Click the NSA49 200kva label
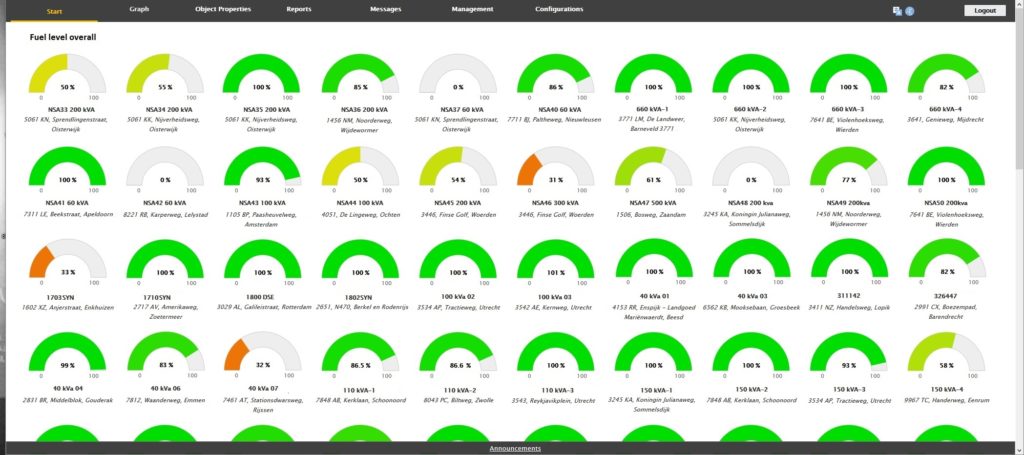The height and width of the screenshot is (455, 1024). [x=848, y=203]
